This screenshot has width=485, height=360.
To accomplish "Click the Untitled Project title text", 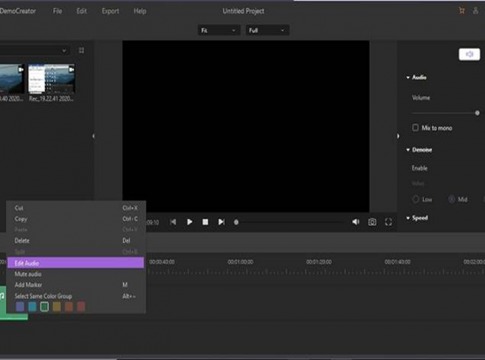I will click(243, 11).
